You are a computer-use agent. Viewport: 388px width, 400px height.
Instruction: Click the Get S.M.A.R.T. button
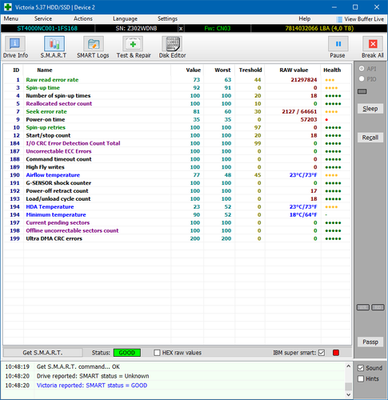43,353
